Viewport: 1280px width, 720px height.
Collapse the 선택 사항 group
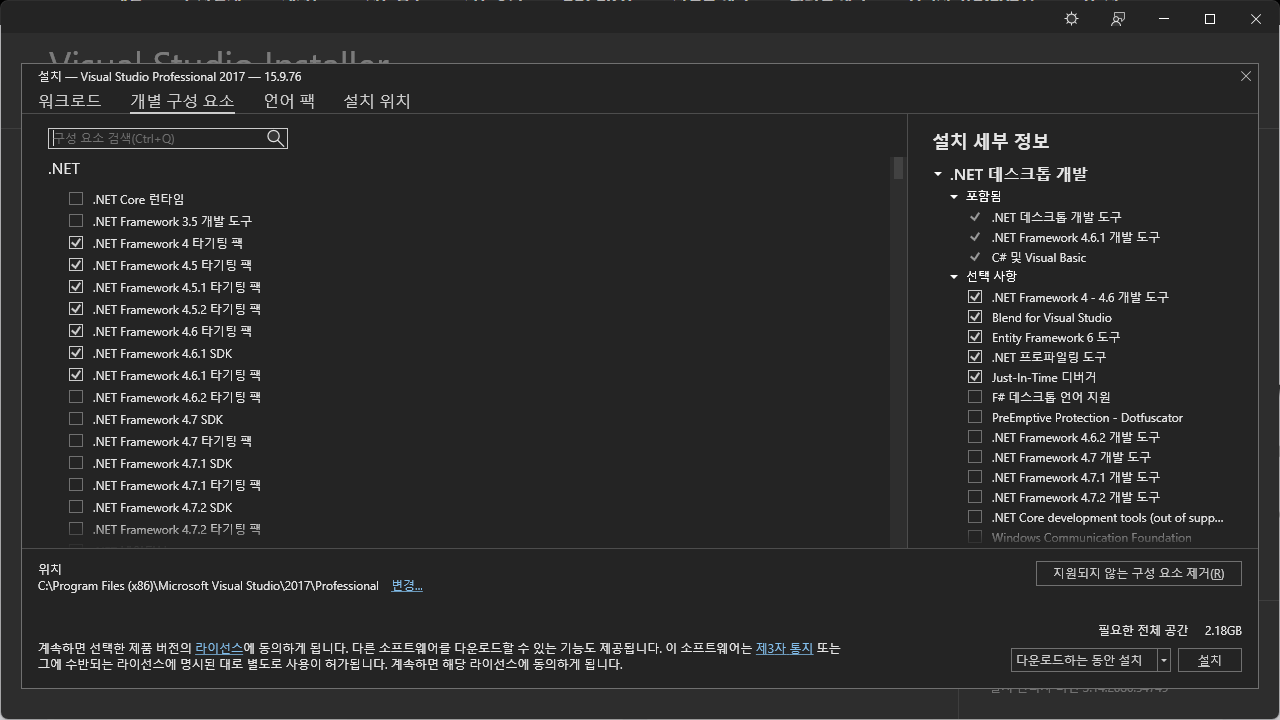pyautogui.click(x=954, y=277)
